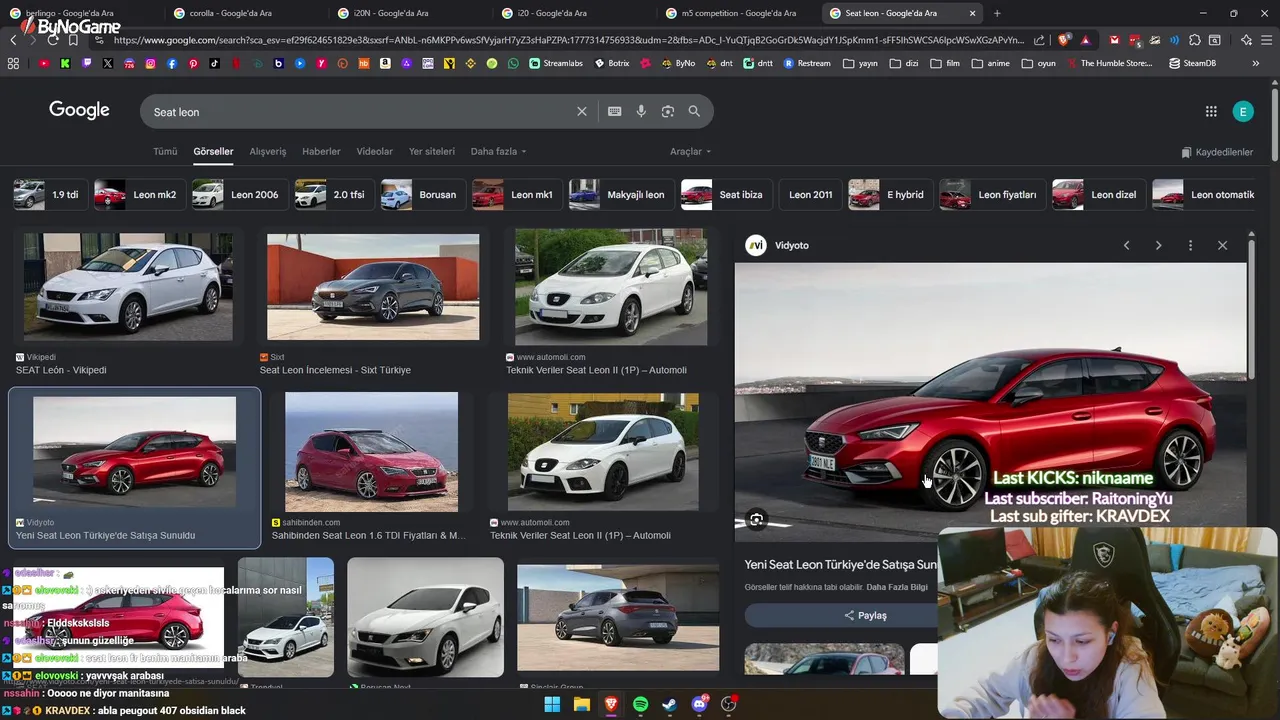Open the Google apps grid

[x=1211, y=112]
